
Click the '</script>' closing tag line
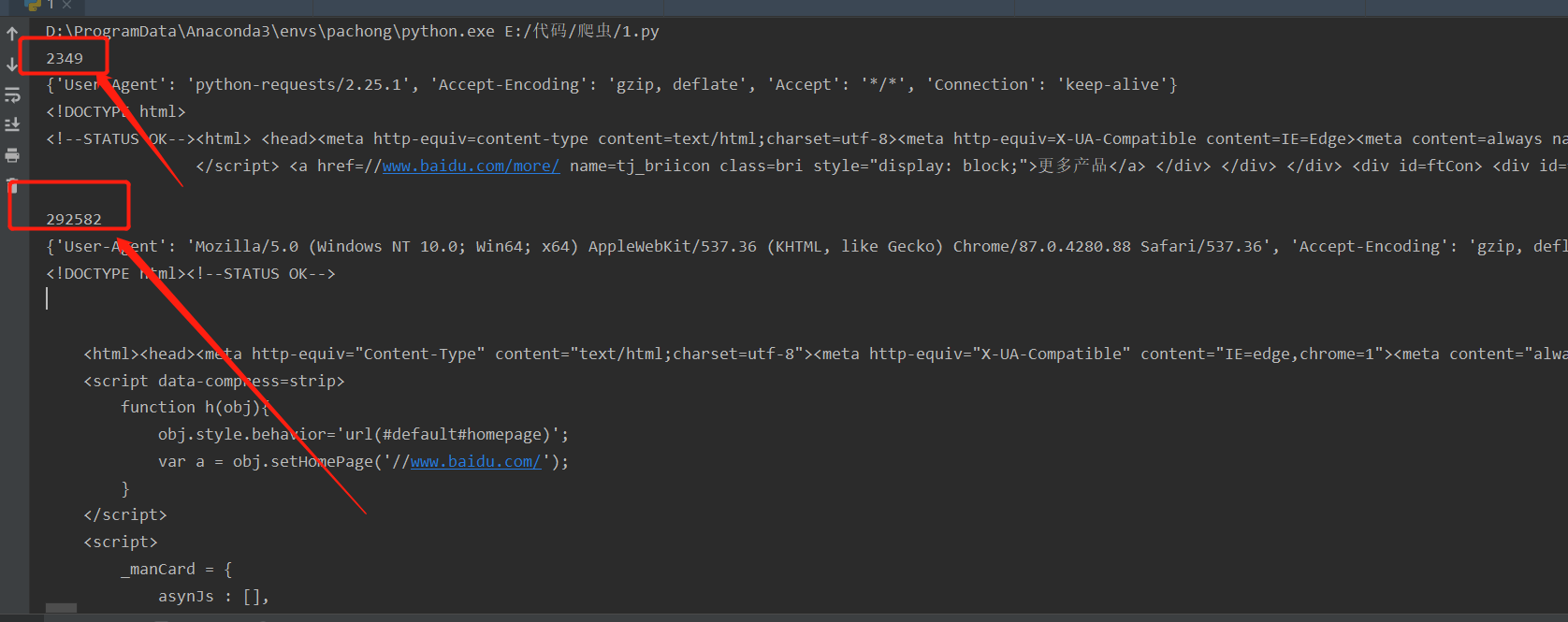125,514
